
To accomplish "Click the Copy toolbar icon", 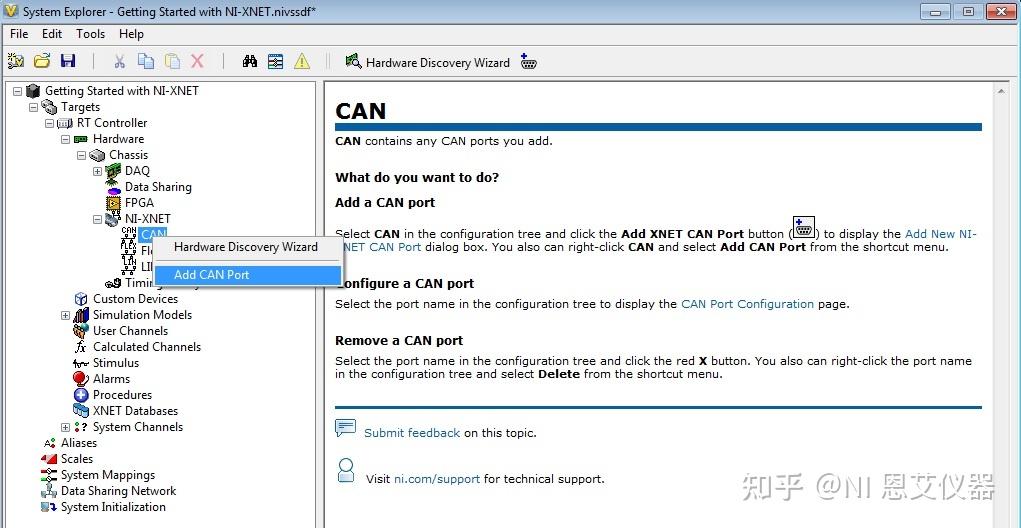I will tap(146, 61).
